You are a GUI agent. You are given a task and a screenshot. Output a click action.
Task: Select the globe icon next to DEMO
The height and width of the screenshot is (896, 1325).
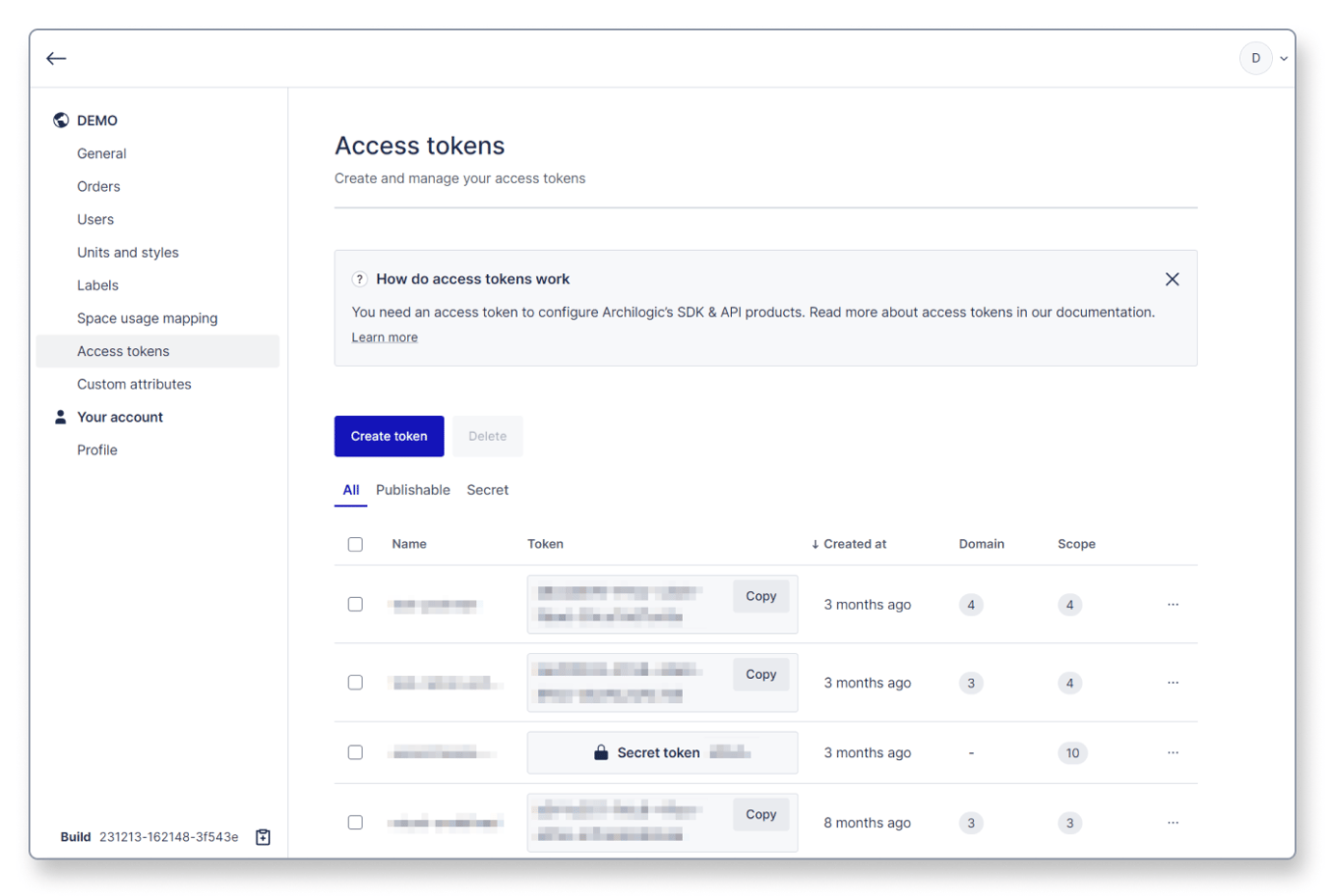click(60, 120)
